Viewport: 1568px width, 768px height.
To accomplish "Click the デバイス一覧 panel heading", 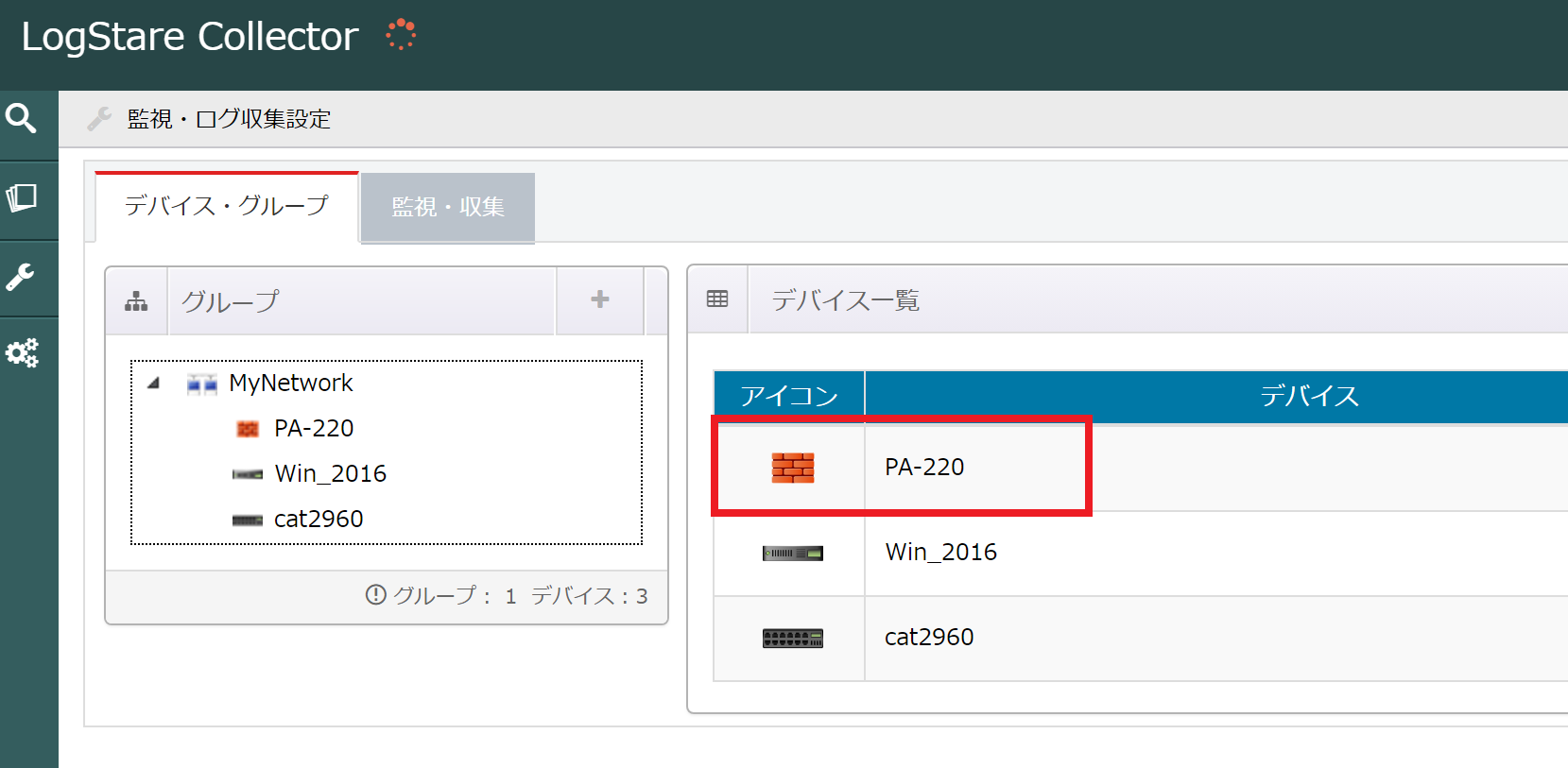I will [846, 300].
